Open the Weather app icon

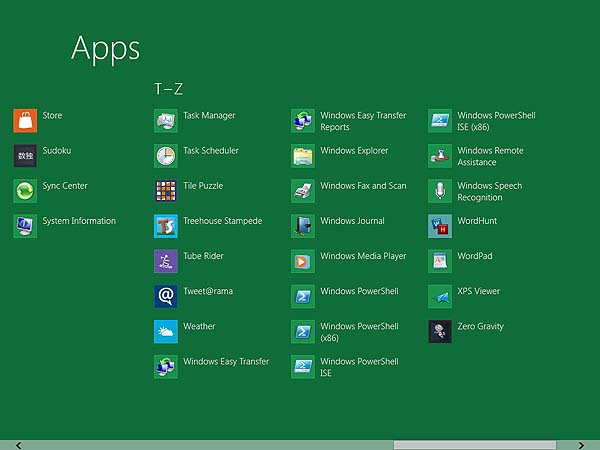(166, 331)
